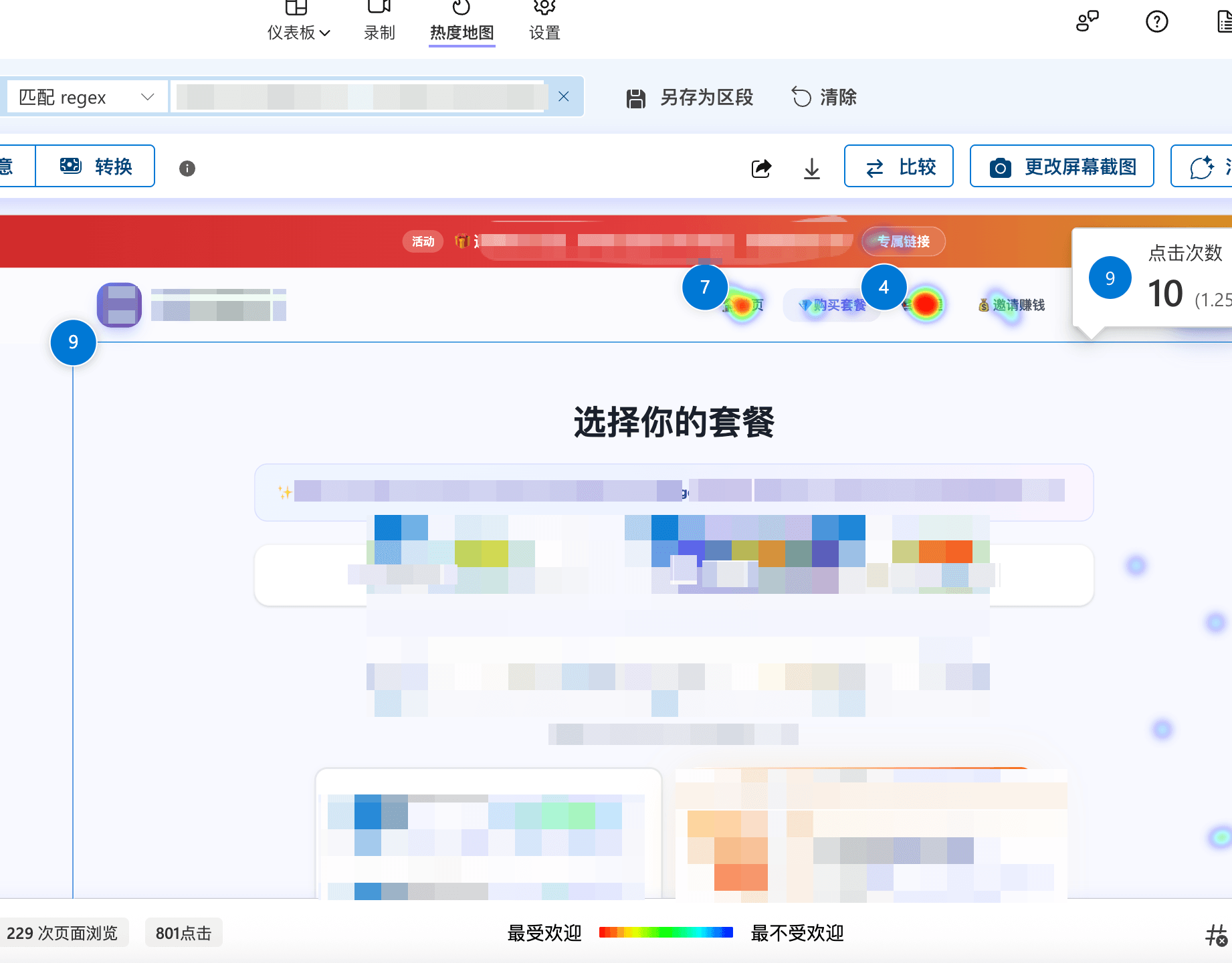Expand the 匹配 regex dropdown
This screenshot has height=963, width=1232.
click(87, 97)
